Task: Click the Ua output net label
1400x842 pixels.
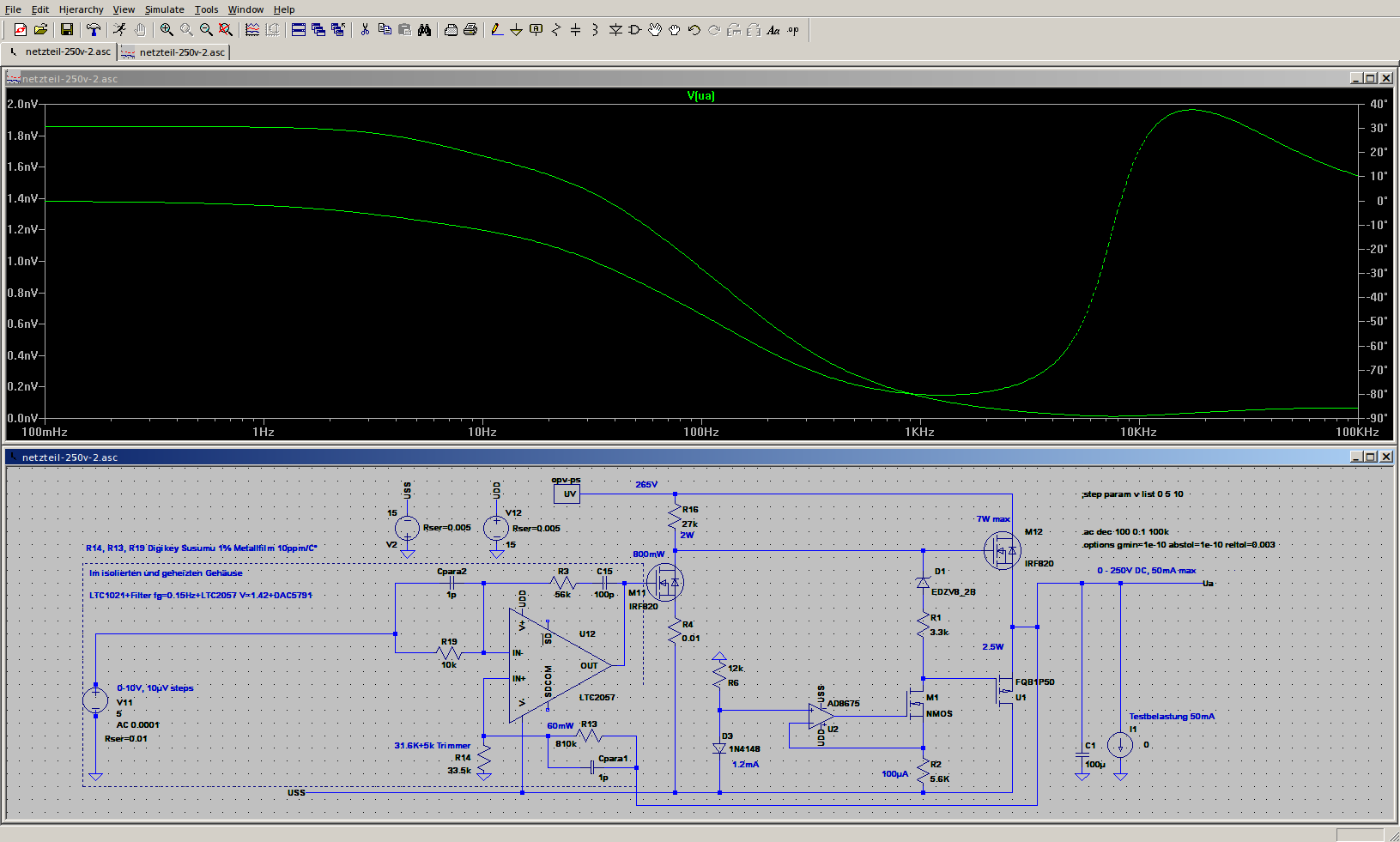Action: coord(1208,584)
